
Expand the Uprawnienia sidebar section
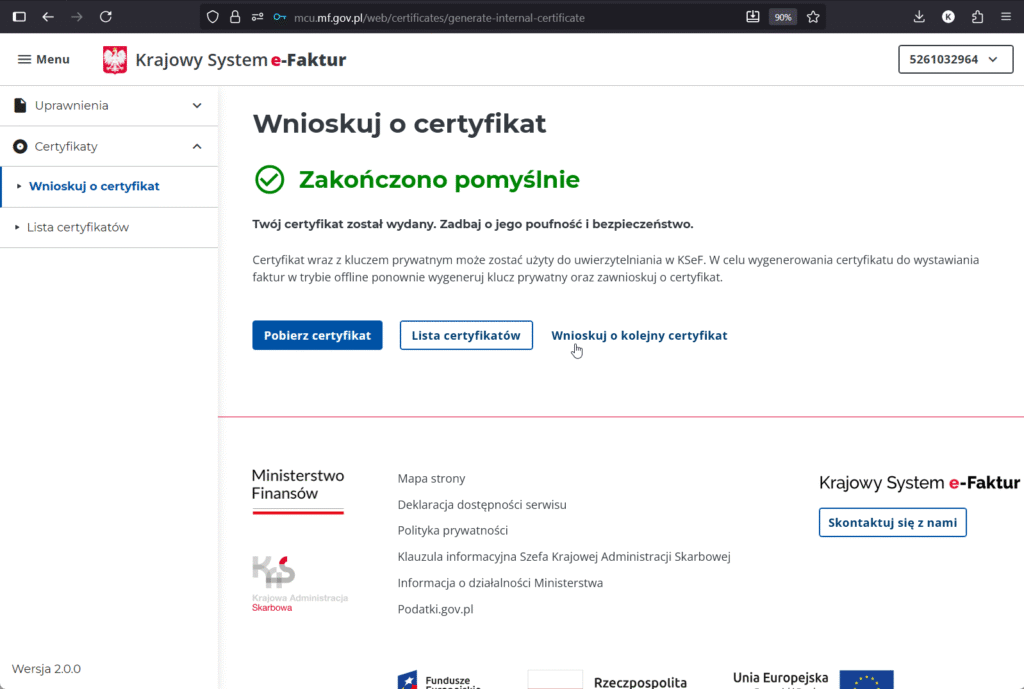pyautogui.click(x=109, y=105)
